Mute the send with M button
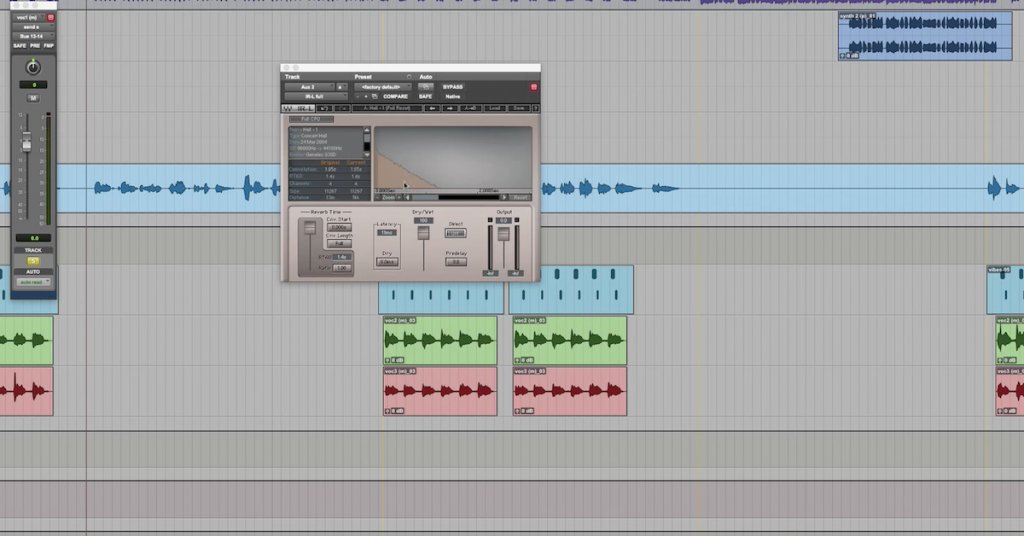This screenshot has width=1024, height=536. pyautogui.click(x=33, y=98)
